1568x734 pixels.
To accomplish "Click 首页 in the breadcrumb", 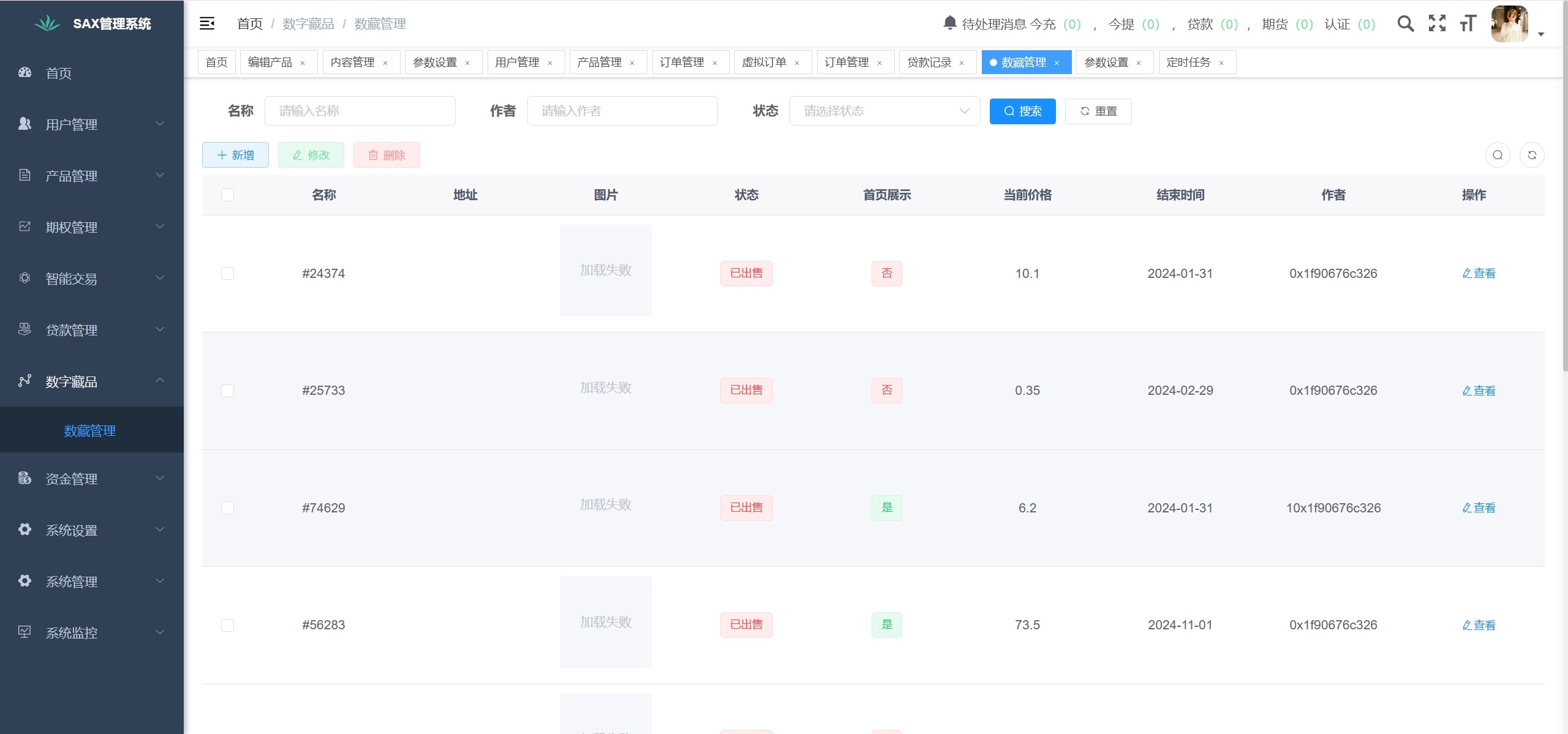I will coord(250,24).
